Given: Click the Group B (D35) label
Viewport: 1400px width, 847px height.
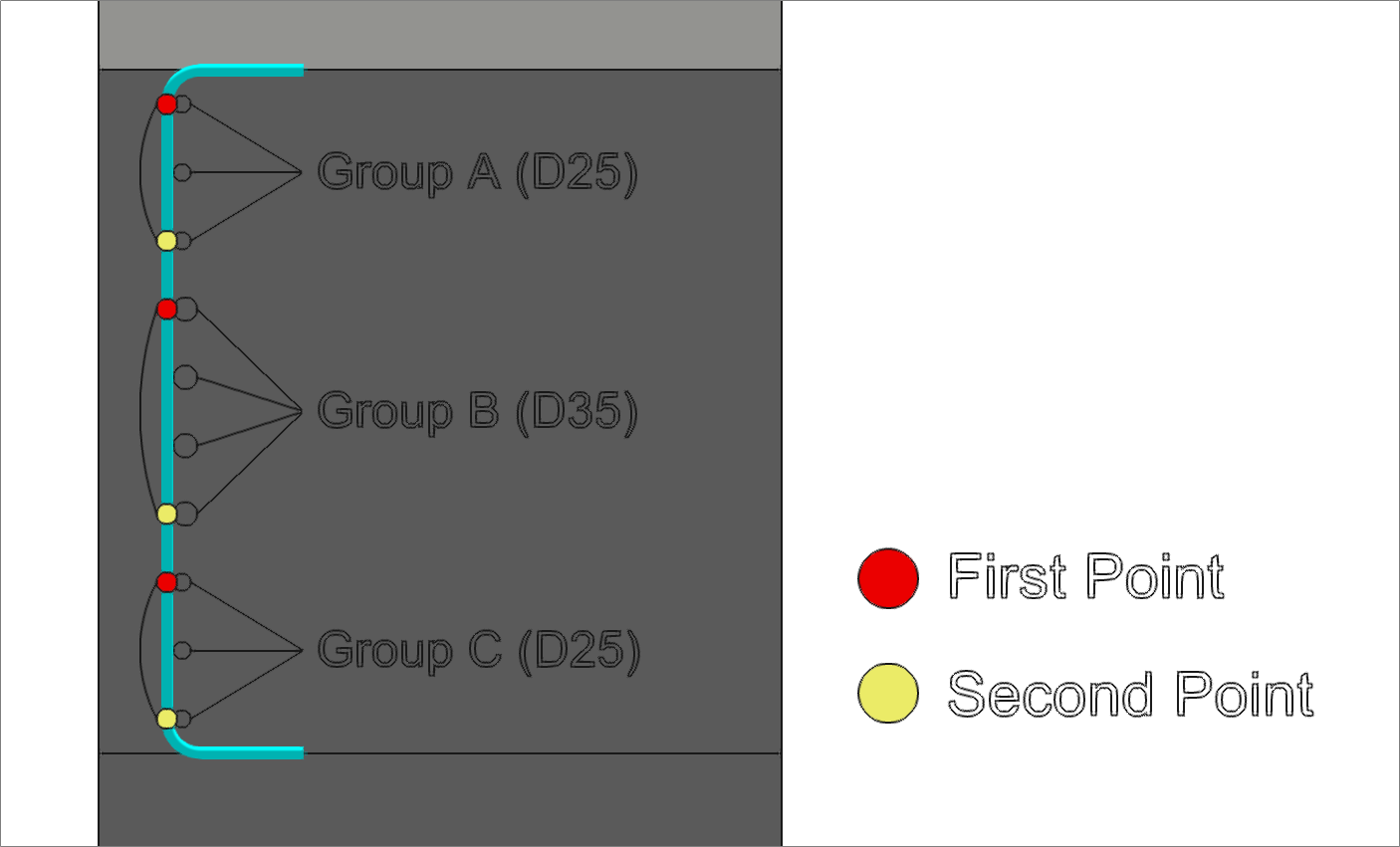Looking at the screenshot, I should tap(478, 411).
